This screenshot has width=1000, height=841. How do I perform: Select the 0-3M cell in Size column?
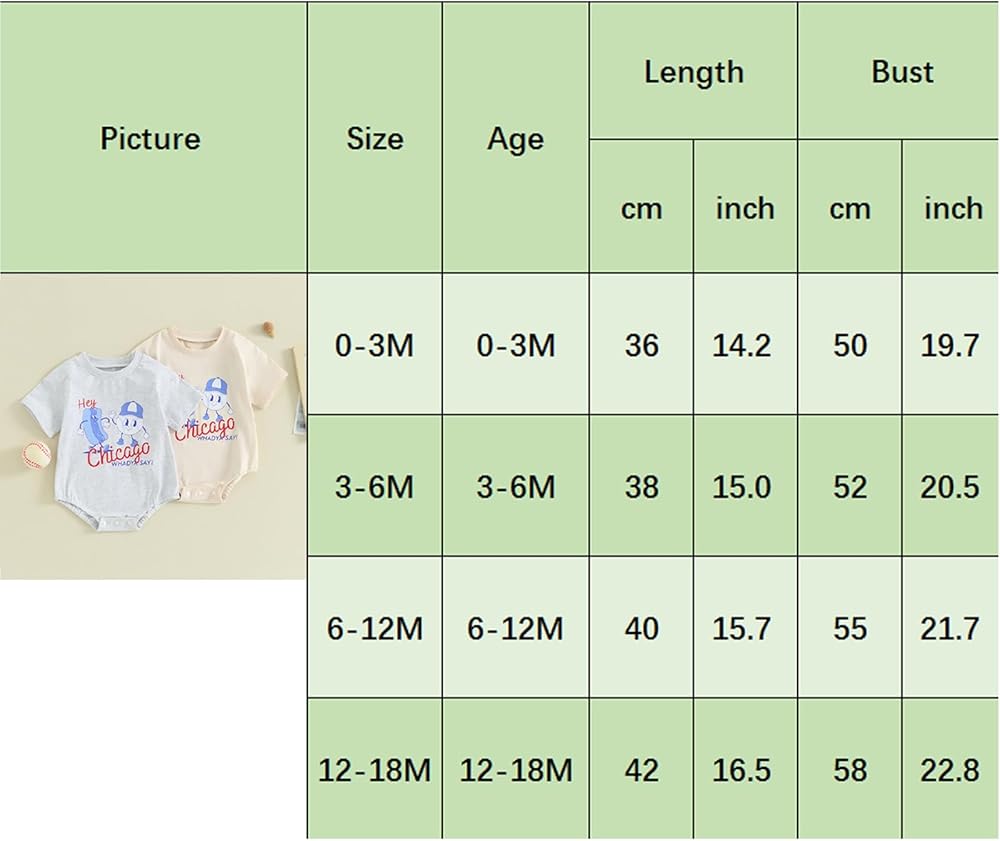coord(375,345)
